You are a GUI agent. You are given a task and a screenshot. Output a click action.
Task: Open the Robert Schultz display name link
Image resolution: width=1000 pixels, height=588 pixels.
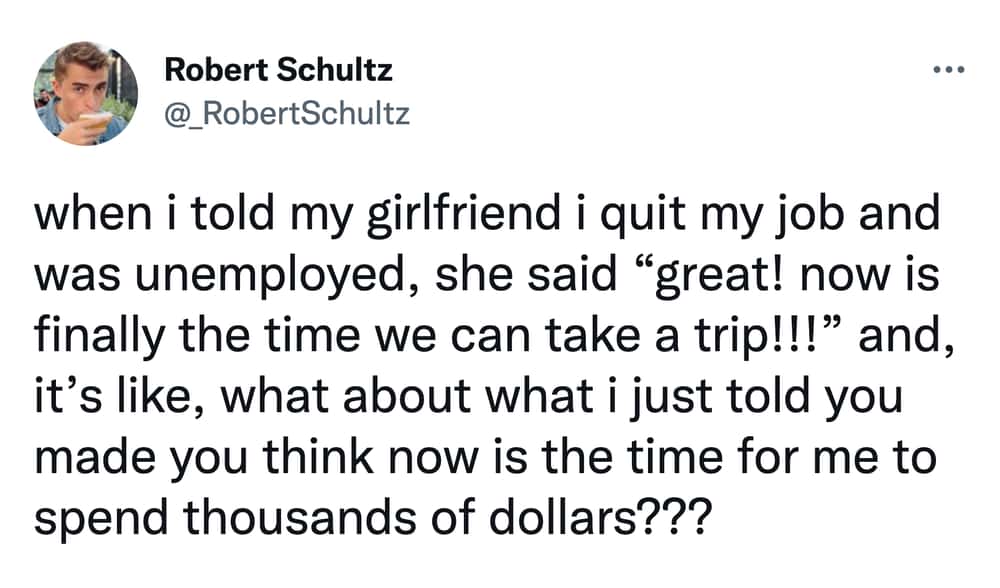[278, 70]
